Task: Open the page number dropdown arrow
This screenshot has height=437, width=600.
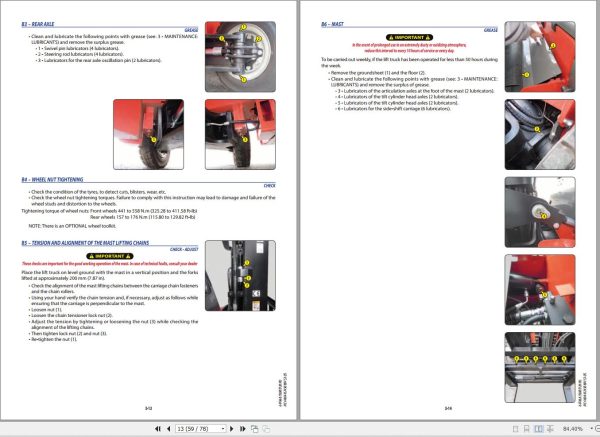Action: point(223,429)
